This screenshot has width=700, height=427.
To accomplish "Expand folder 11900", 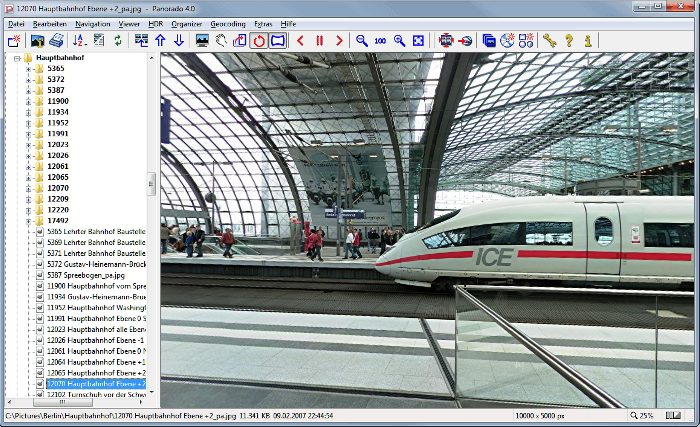I will click(29, 101).
